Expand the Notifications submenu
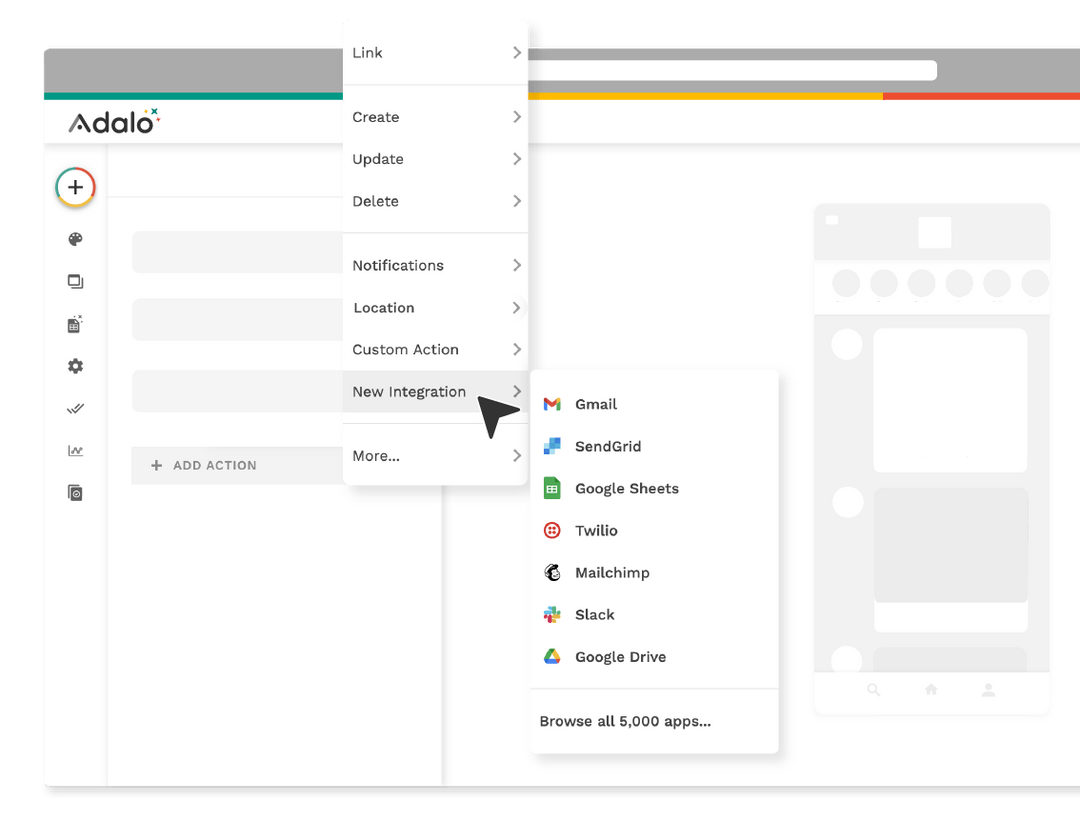Screen dimensions: 1080x822 (435, 265)
